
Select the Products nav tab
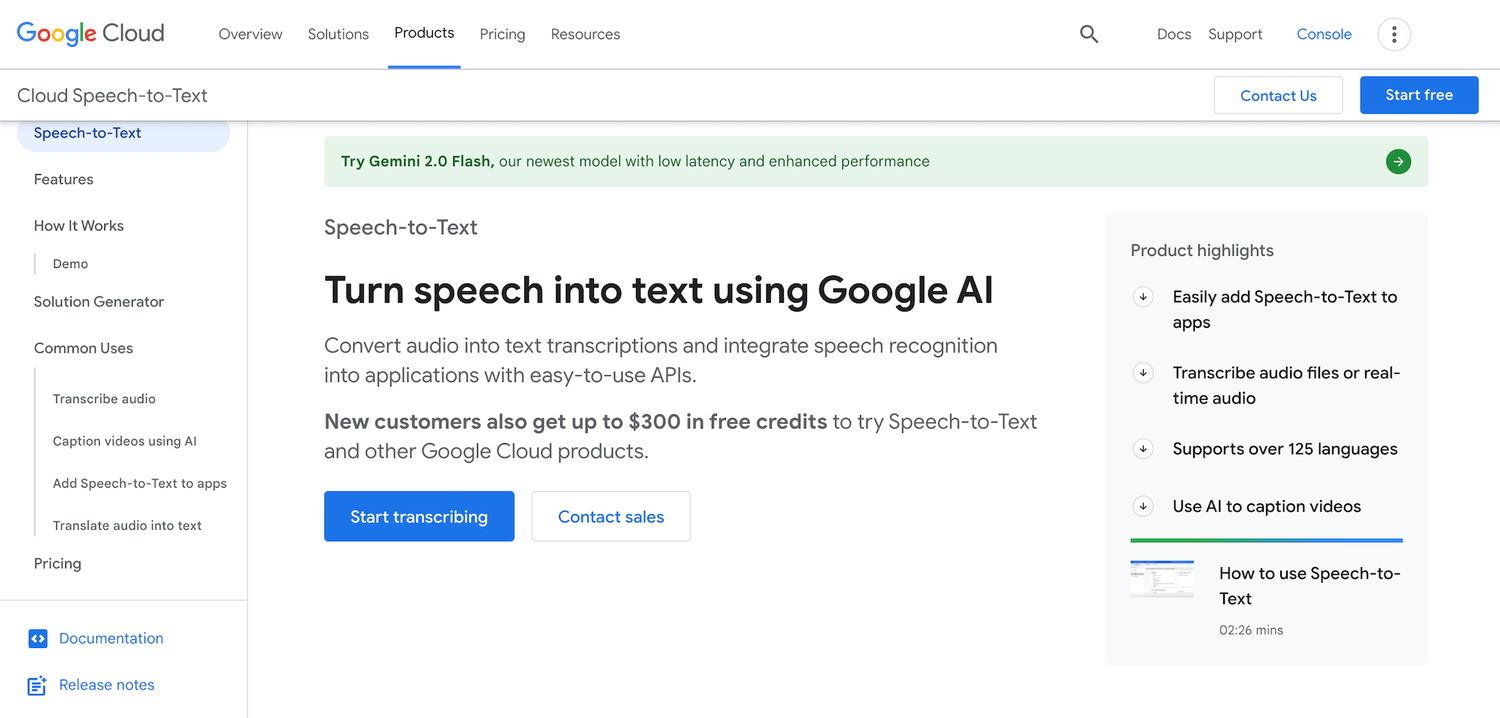(x=424, y=33)
